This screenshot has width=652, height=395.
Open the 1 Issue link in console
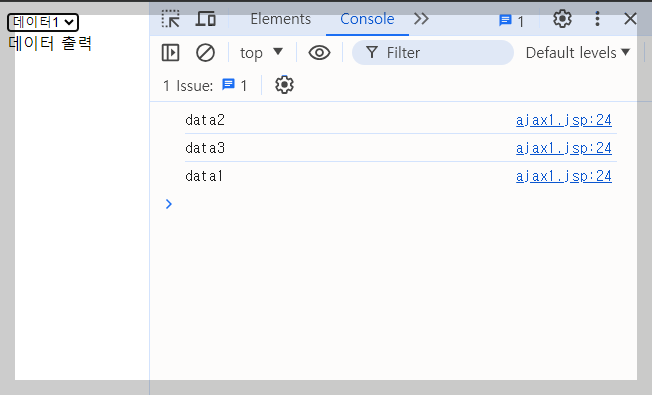(205, 86)
